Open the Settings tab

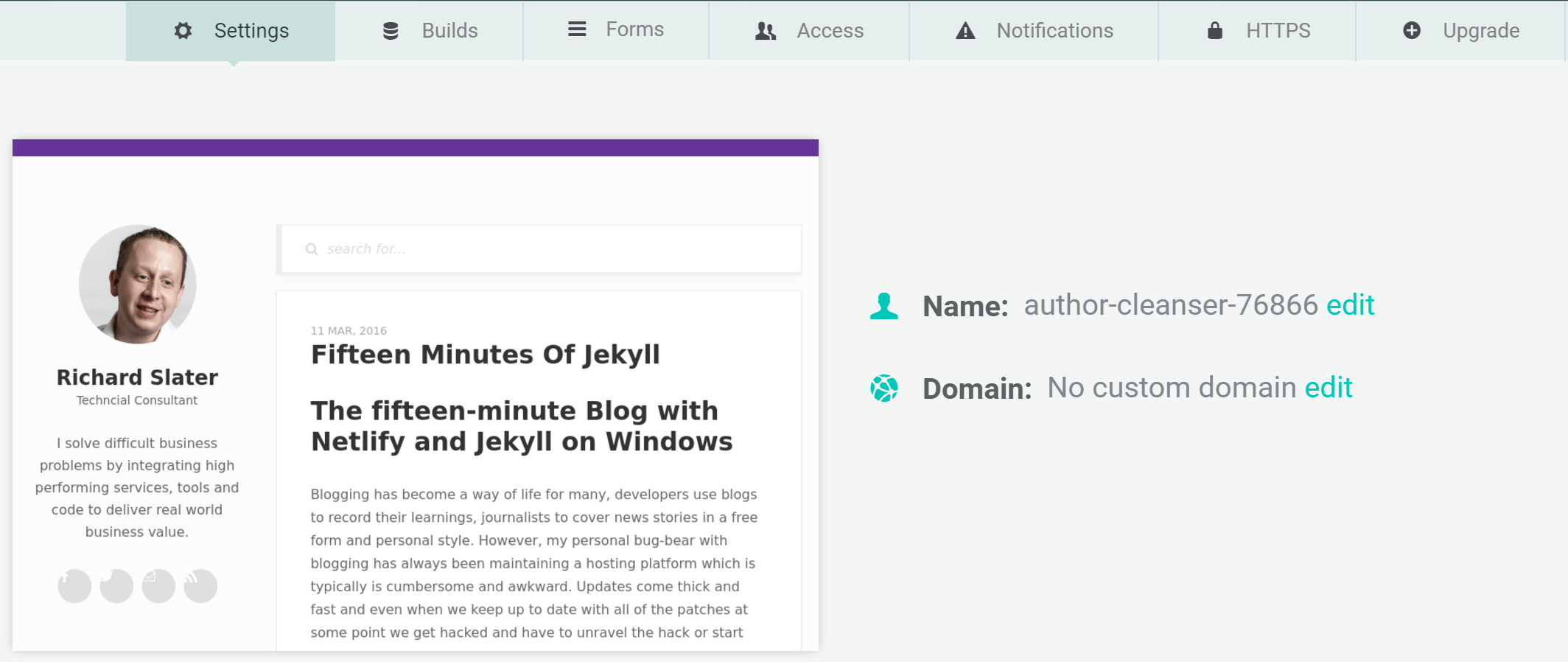click(231, 30)
